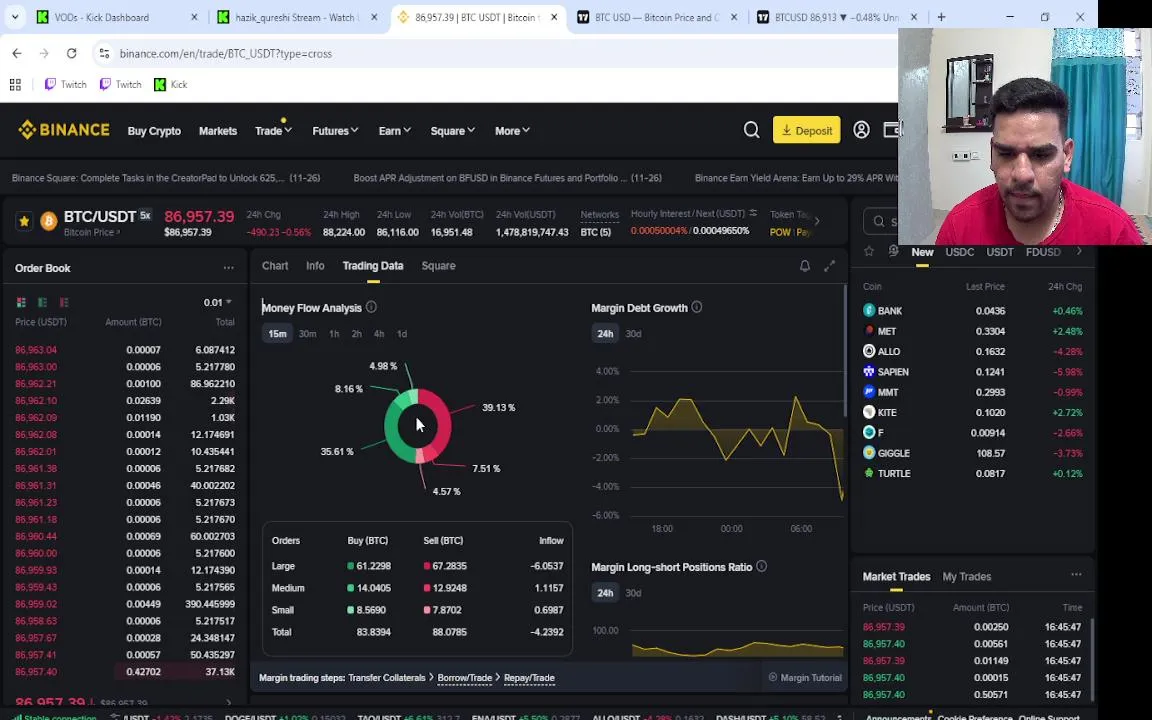
Task: Change order book 0.01 precision dropdown
Action: pyautogui.click(x=217, y=302)
